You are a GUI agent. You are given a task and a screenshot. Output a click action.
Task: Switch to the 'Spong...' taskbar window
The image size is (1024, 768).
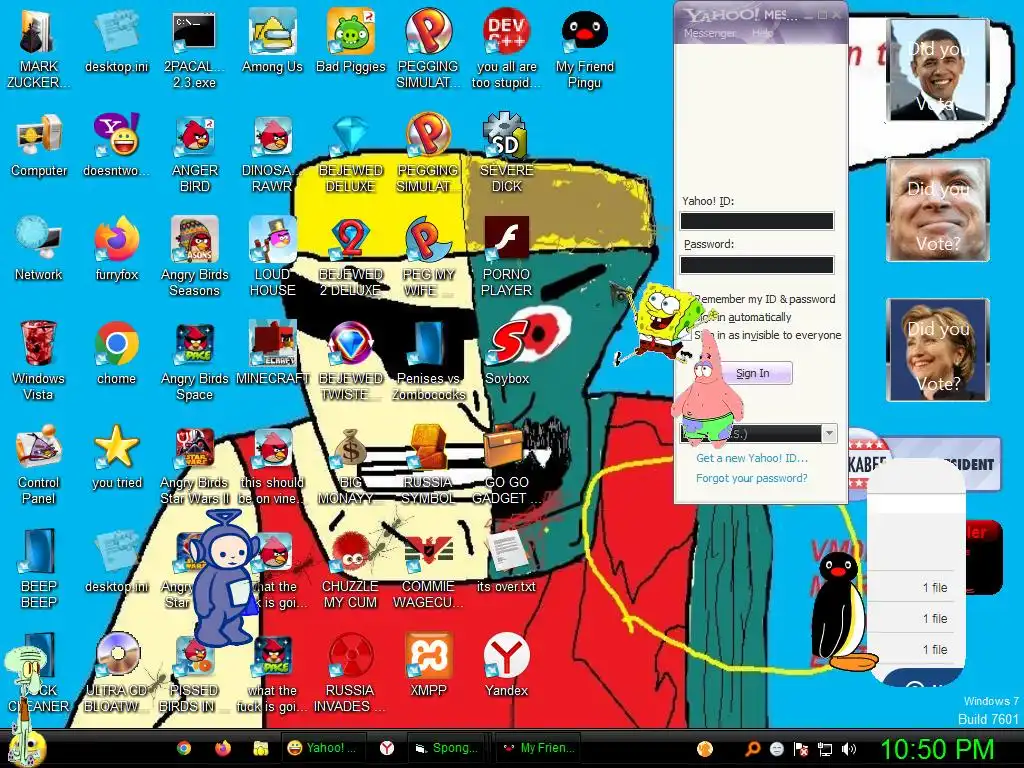point(448,748)
